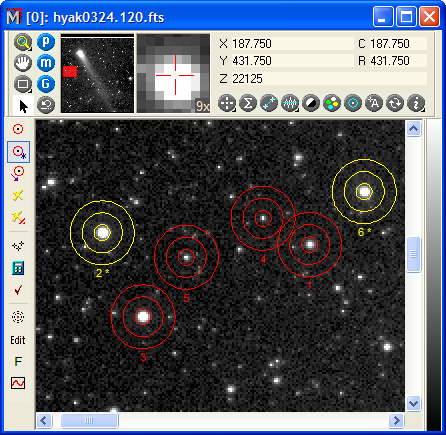Image resolution: width=446 pixels, height=435 pixels.
Task: Click the blue P button
Action: click(46, 42)
